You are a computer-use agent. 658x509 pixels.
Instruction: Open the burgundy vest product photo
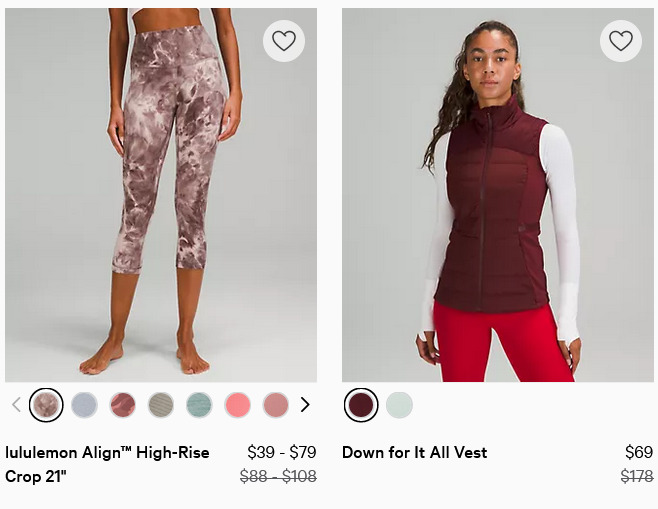pyautogui.click(x=498, y=195)
